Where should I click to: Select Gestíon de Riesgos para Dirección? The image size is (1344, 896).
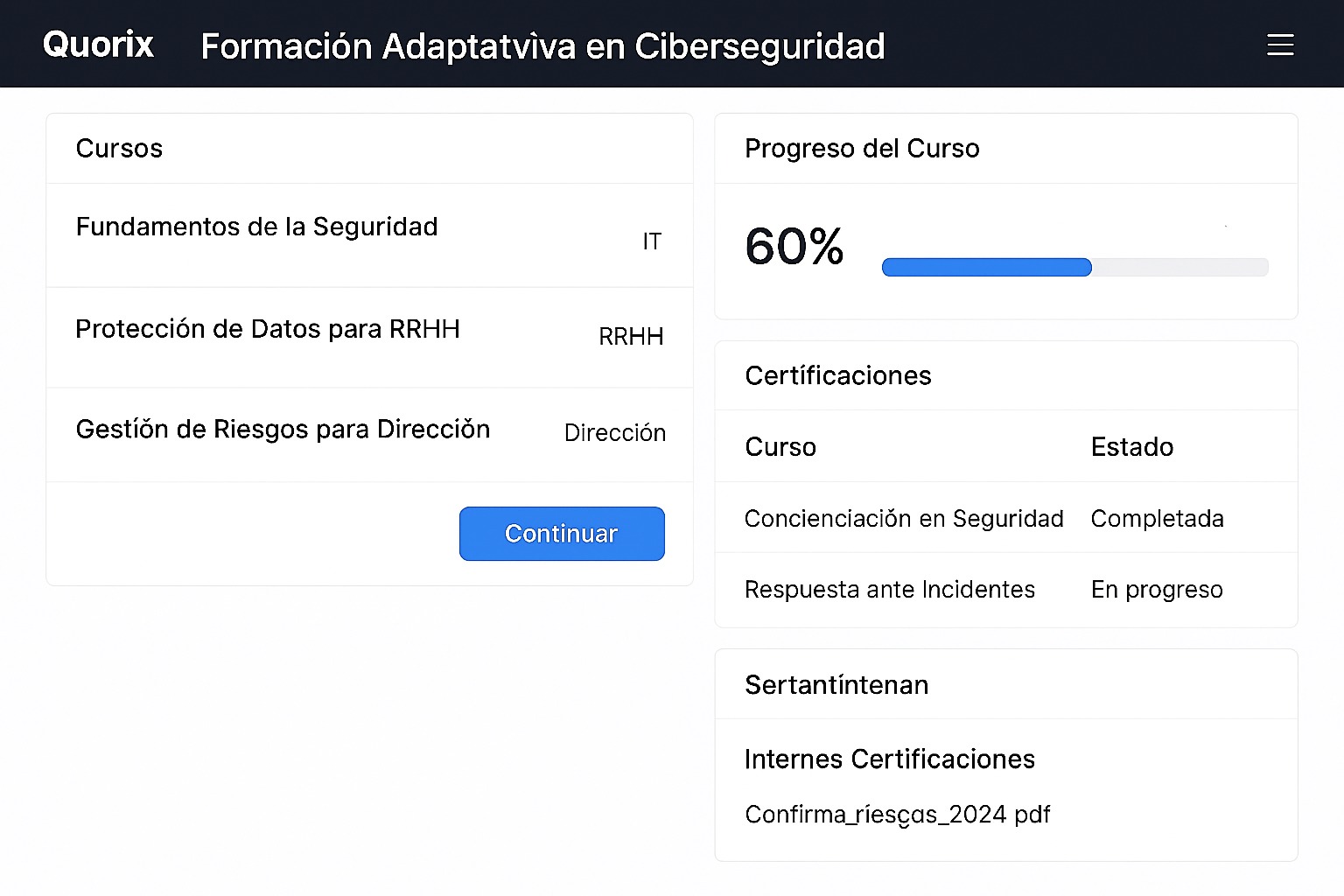pos(283,429)
